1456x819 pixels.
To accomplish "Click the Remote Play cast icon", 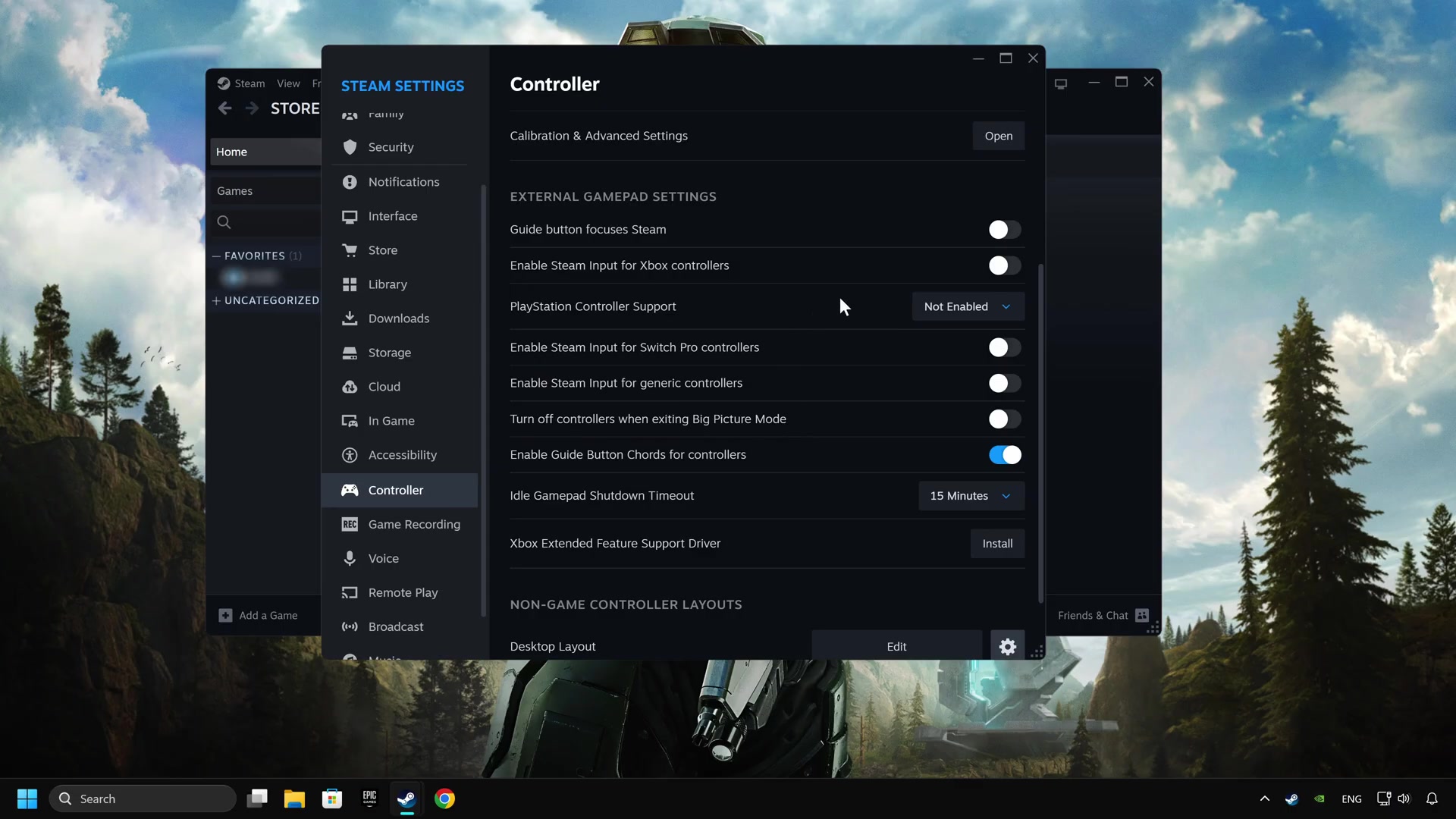I will point(350,592).
